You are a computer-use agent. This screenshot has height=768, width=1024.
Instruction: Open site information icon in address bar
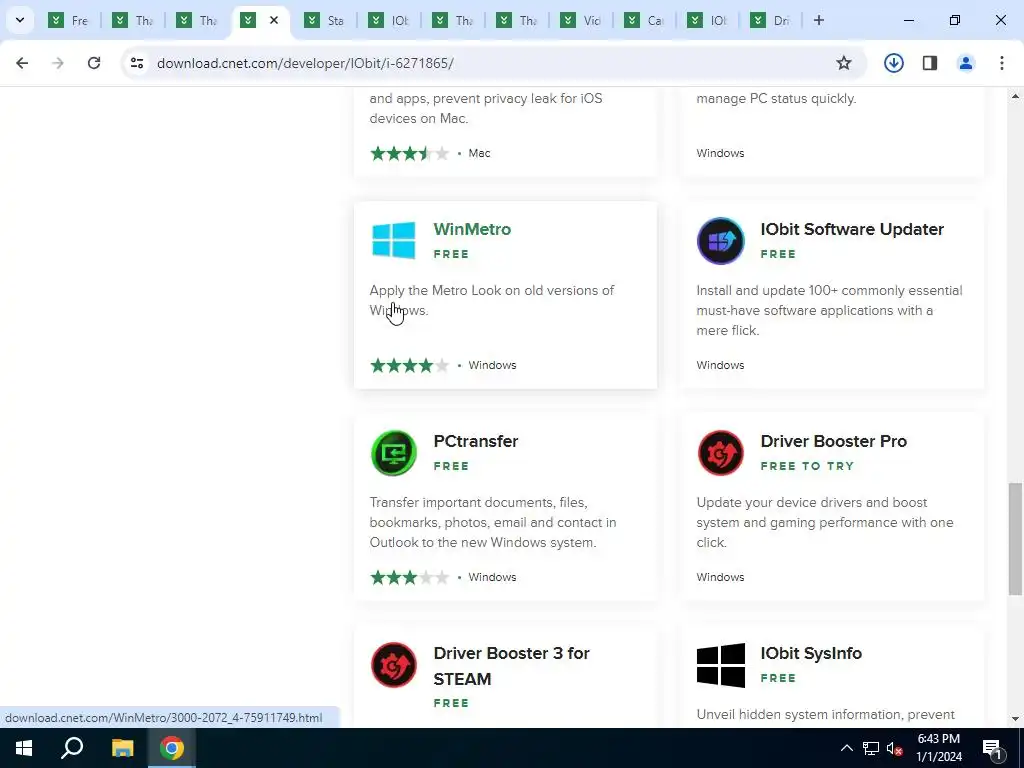136,63
